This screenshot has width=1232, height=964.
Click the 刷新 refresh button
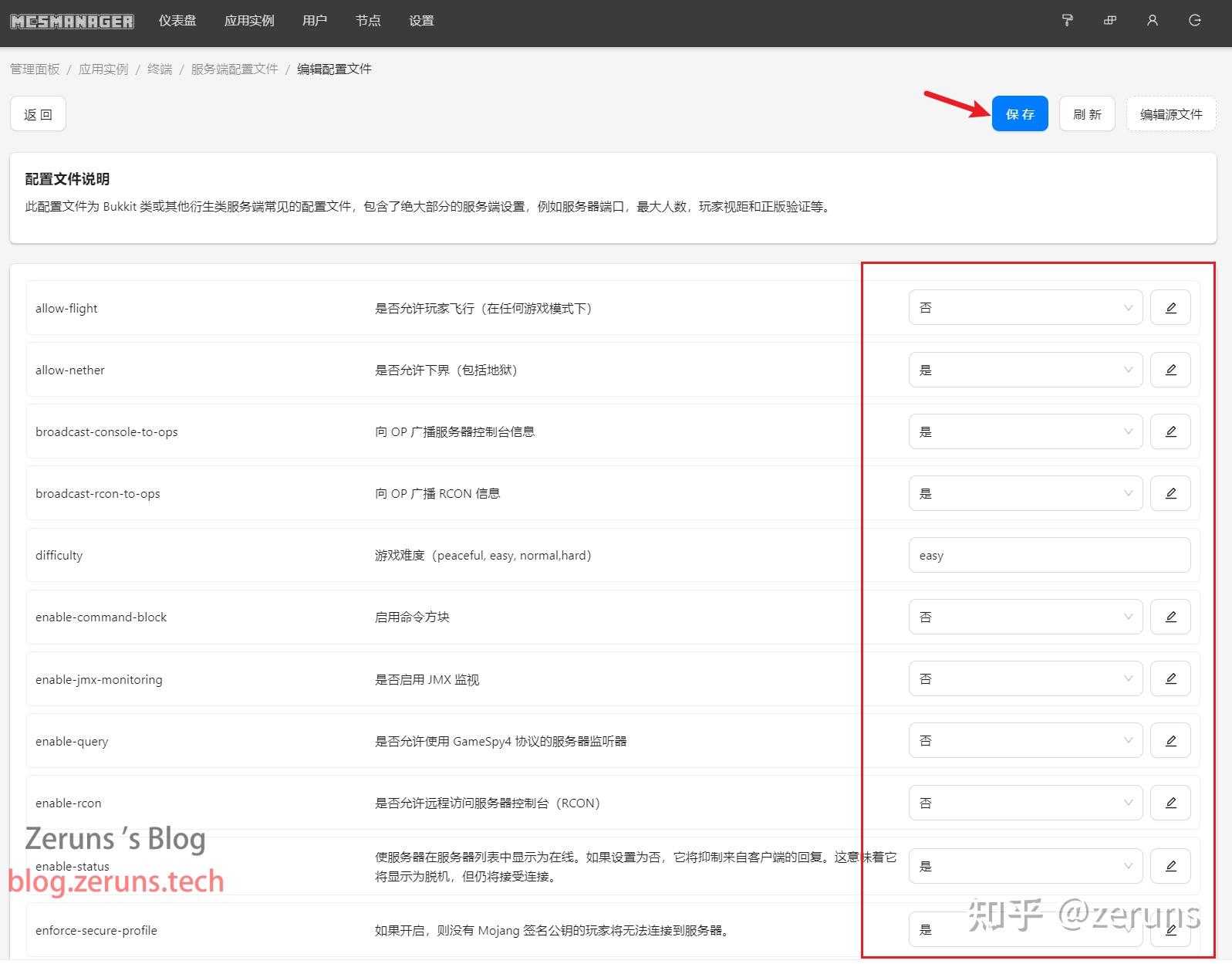[1087, 114]
